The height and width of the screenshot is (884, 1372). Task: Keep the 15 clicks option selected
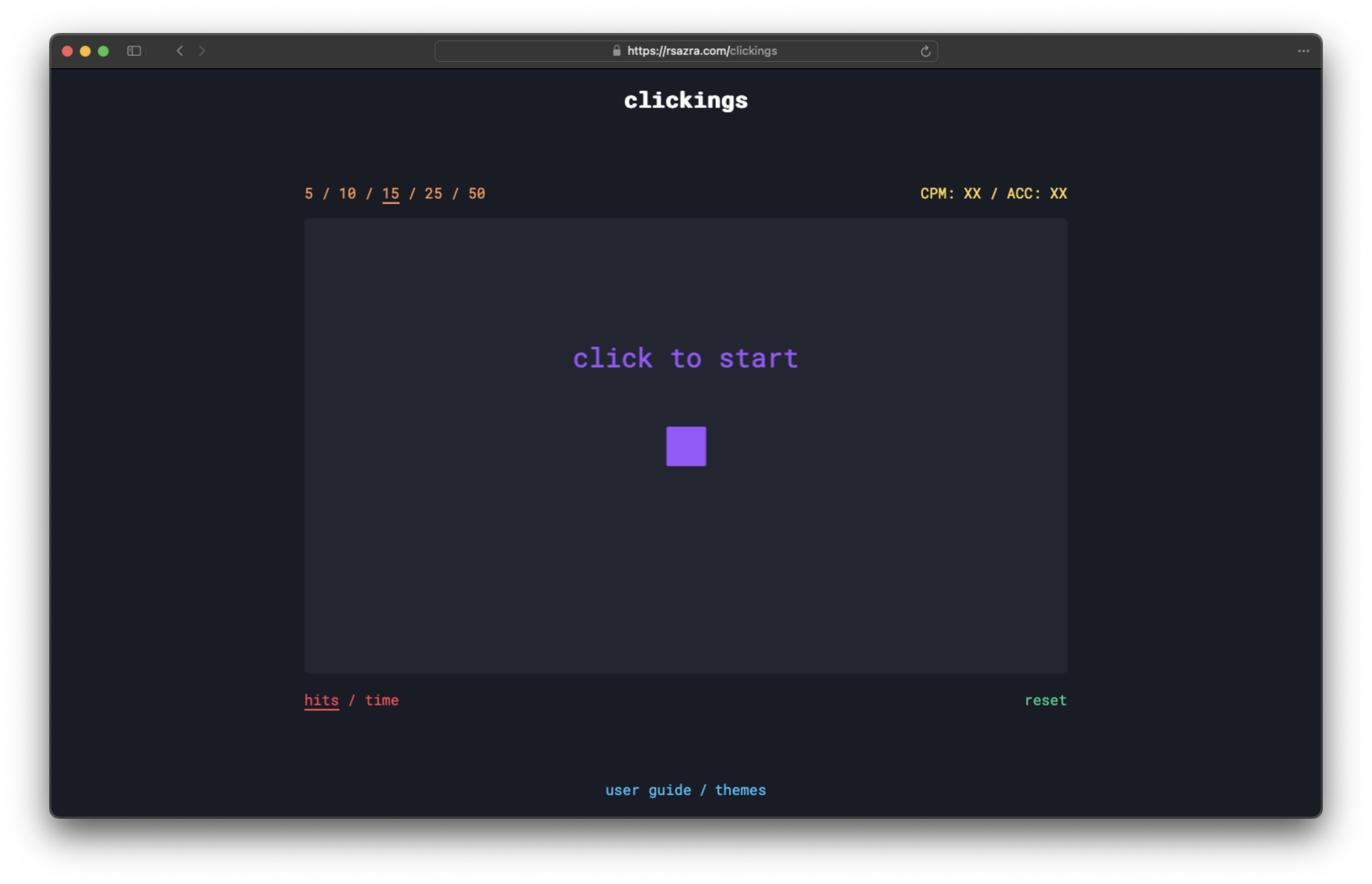[391, 194]
